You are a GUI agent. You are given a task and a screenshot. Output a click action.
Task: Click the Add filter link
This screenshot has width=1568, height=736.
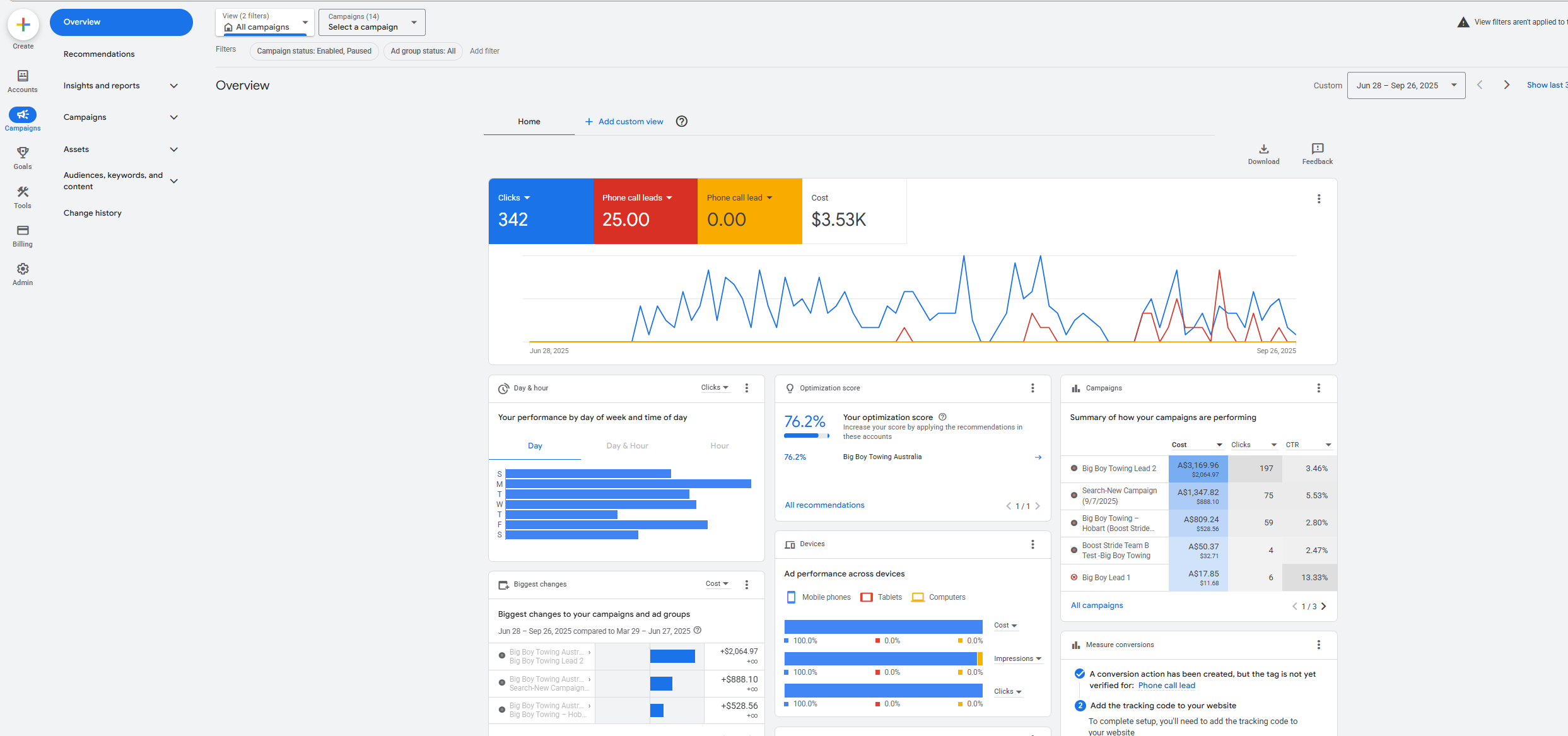tap(484, 51)
